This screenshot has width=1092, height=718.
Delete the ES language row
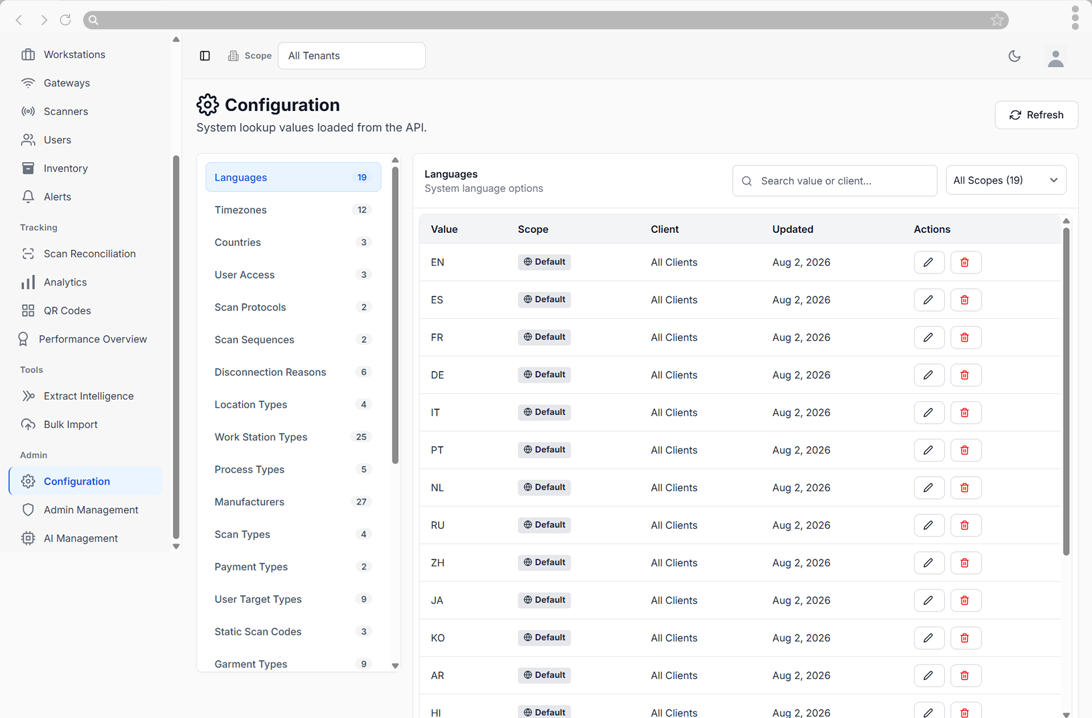pos(965,300)
